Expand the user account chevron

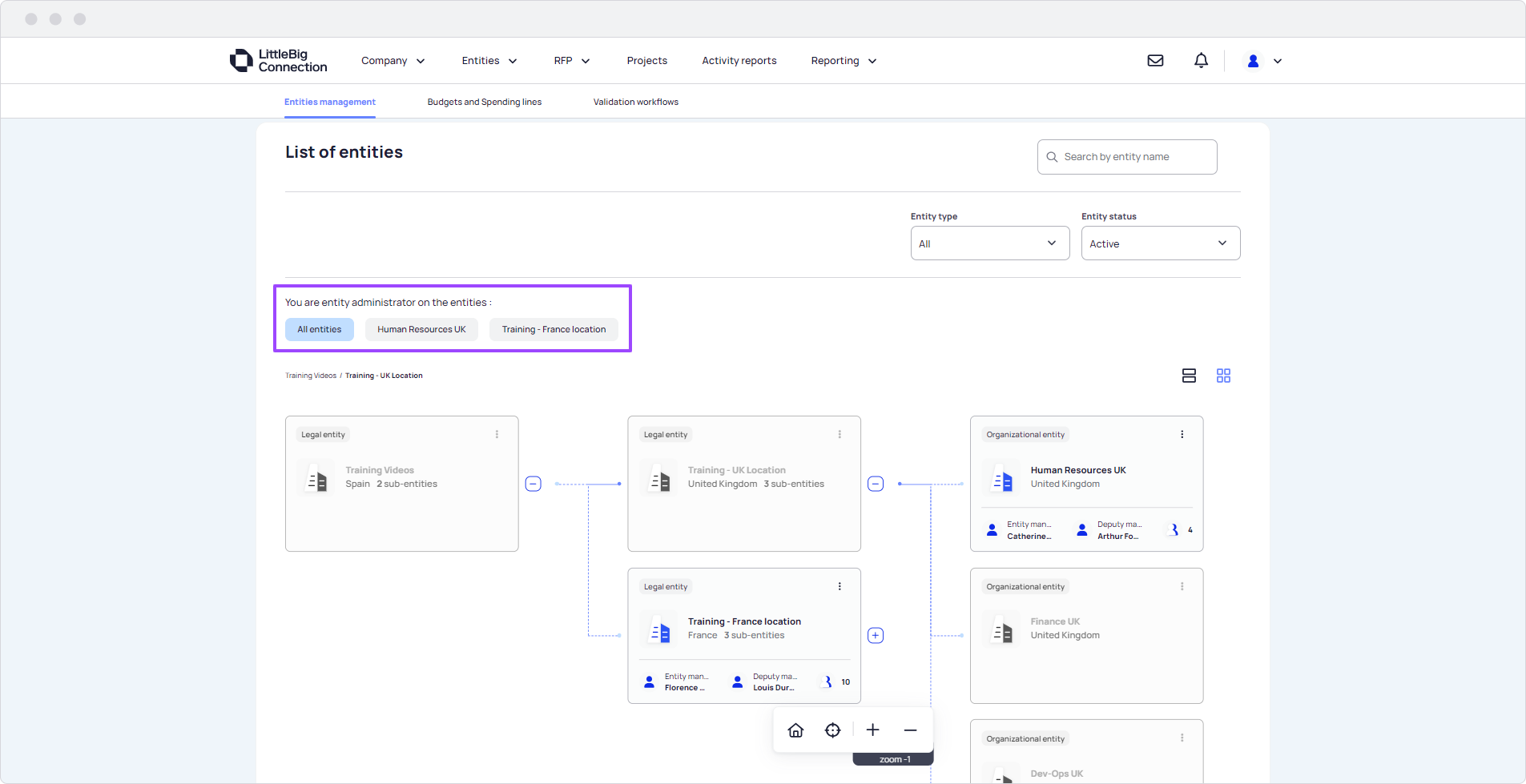pyautogui.click(x=1278, y=61)
